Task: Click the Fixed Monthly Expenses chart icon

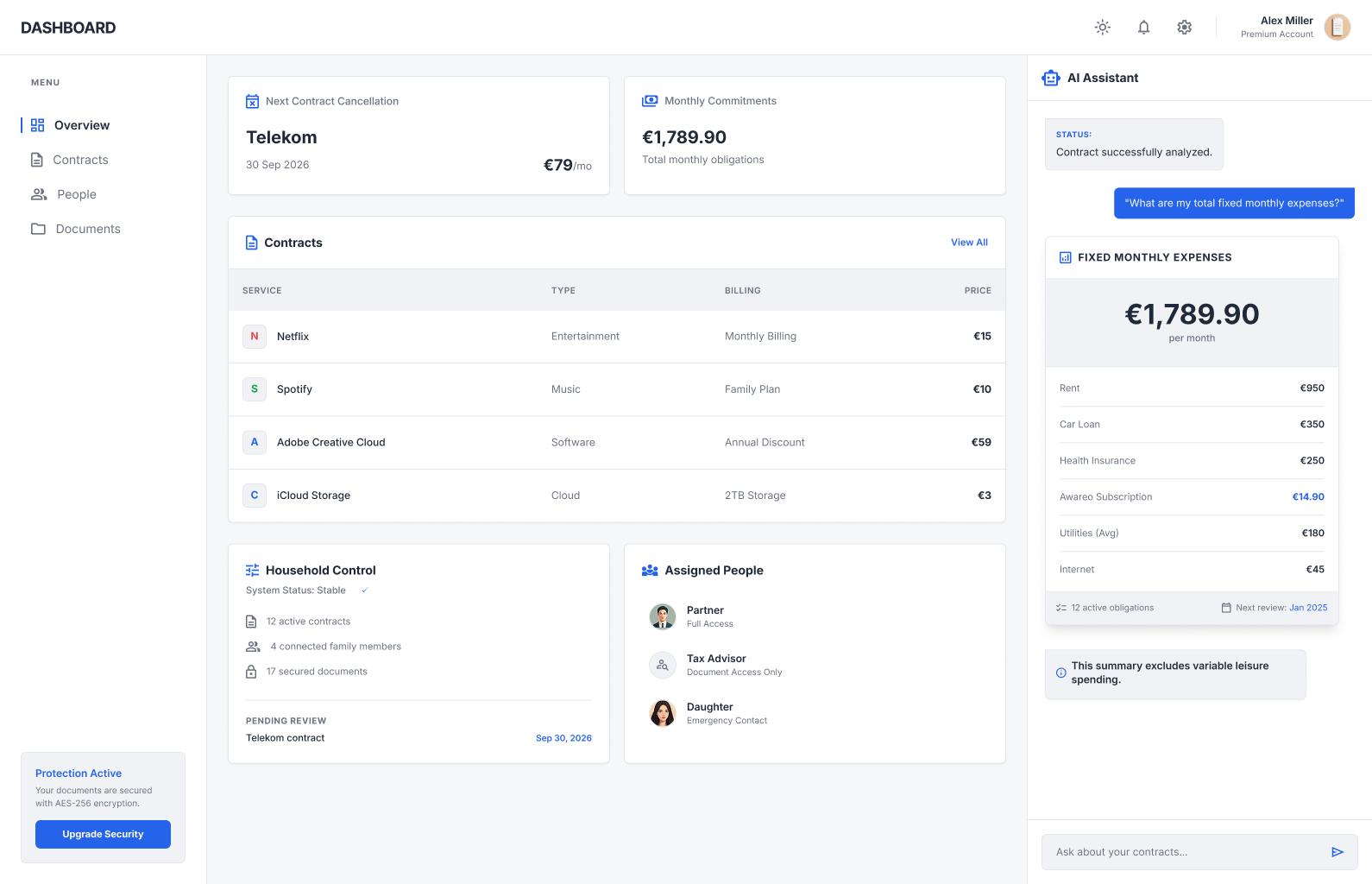Action: click(x=1065, y=257)
